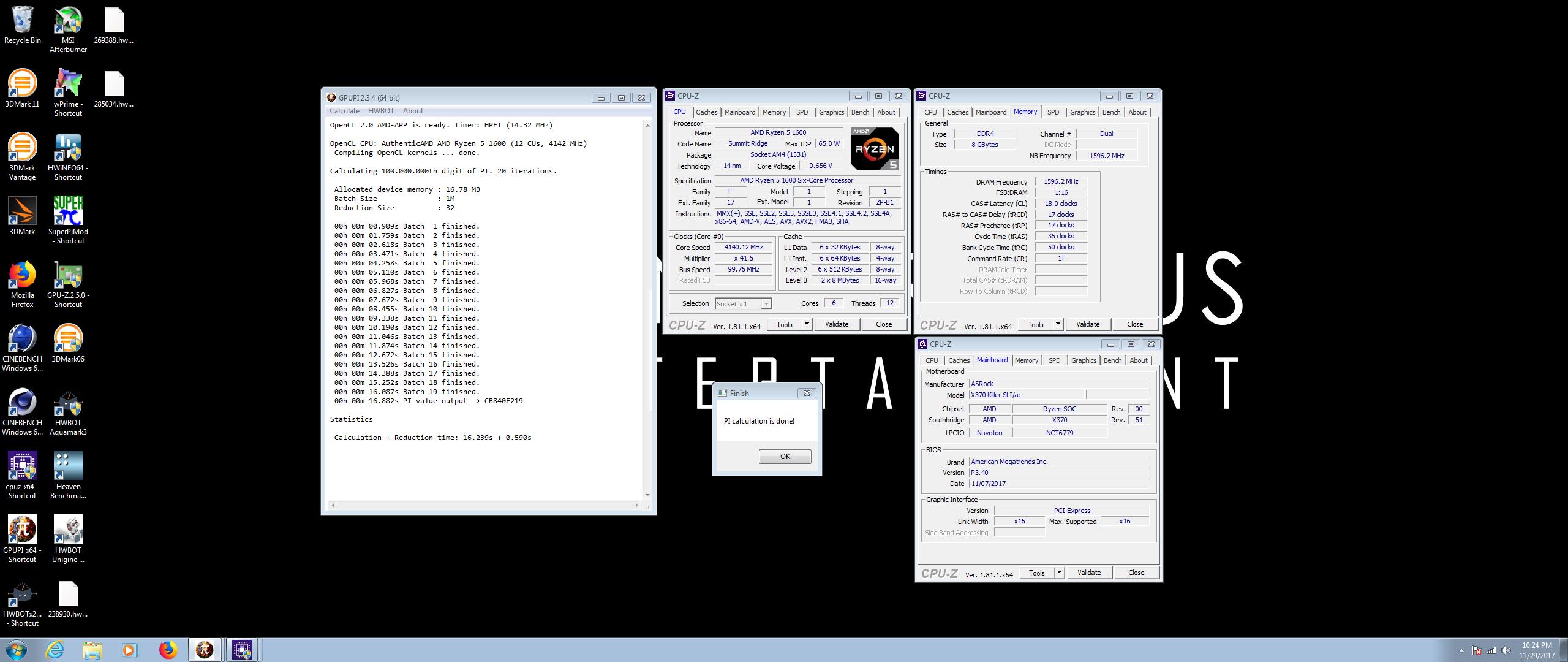This screenshot has height=662, width=1568.
Task: Open 3DMark Vantage desktop icon
Action: pos(23,157)
